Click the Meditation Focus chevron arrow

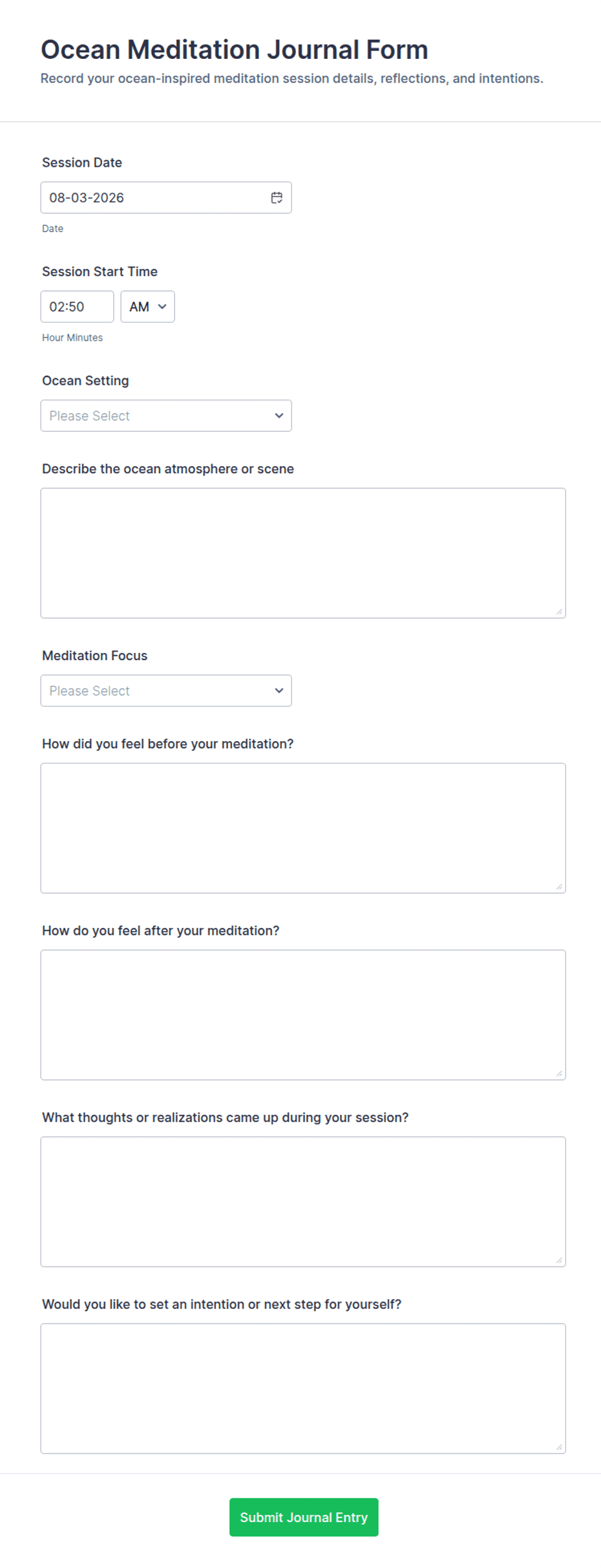(279, 691)
